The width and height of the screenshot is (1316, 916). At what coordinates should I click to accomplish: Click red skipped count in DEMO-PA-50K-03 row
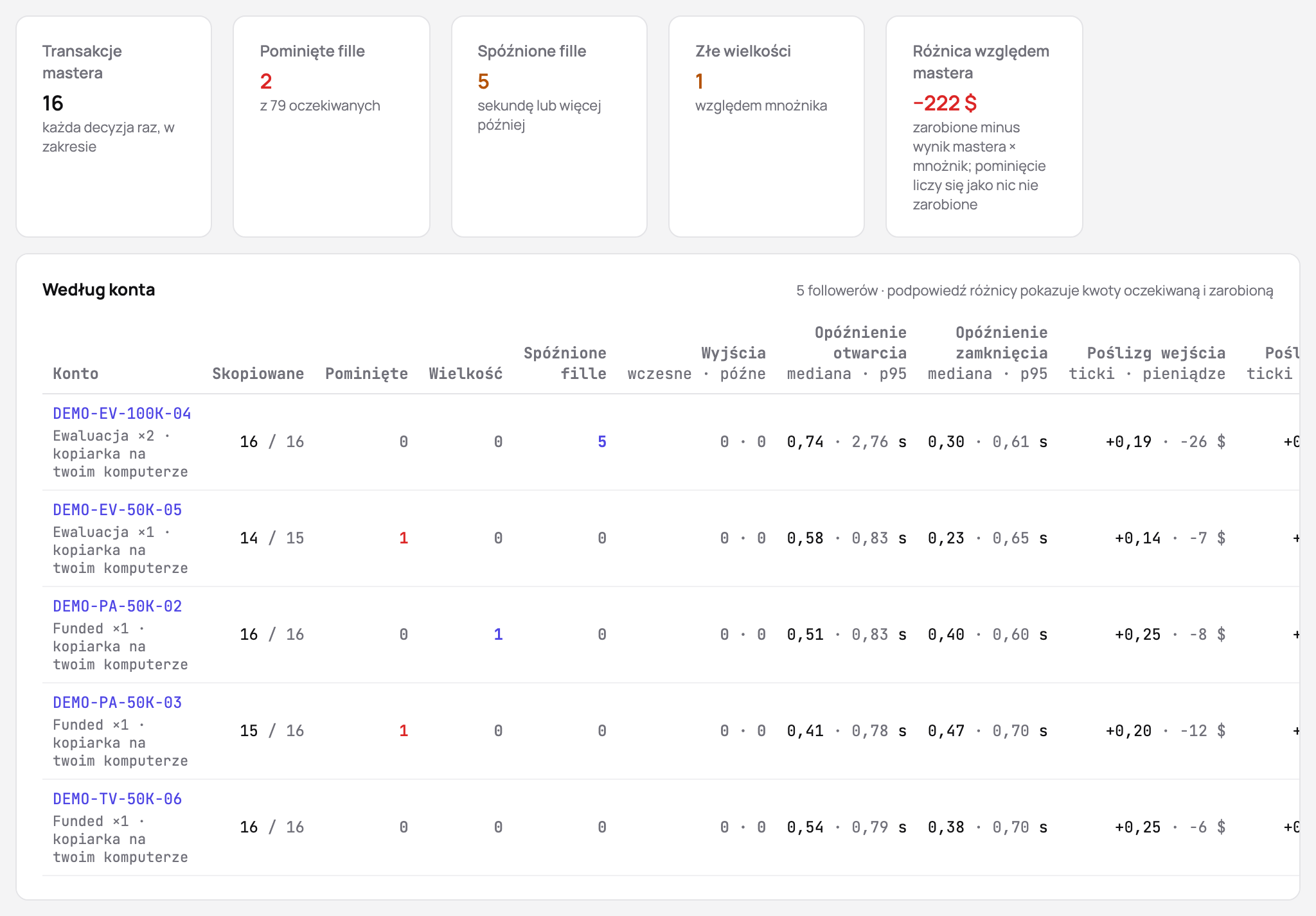click(404, 731)
